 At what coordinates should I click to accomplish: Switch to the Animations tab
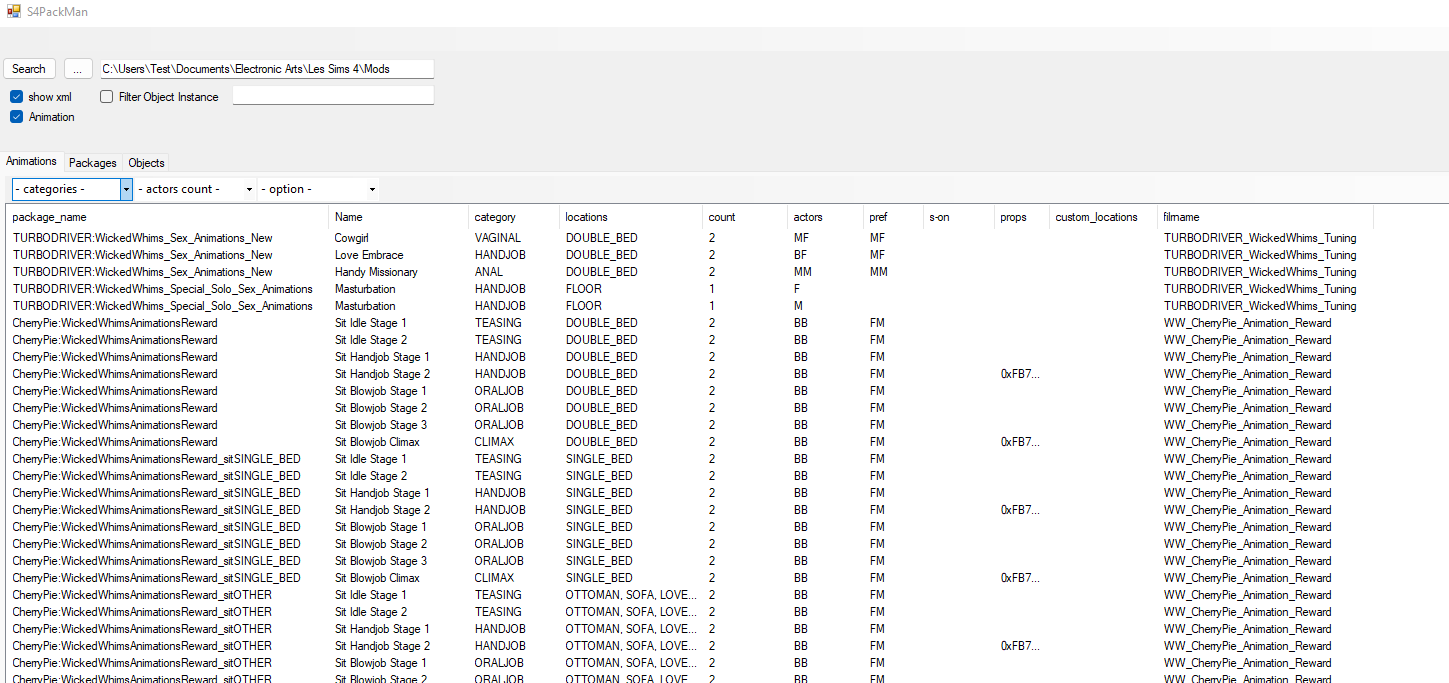32,161
